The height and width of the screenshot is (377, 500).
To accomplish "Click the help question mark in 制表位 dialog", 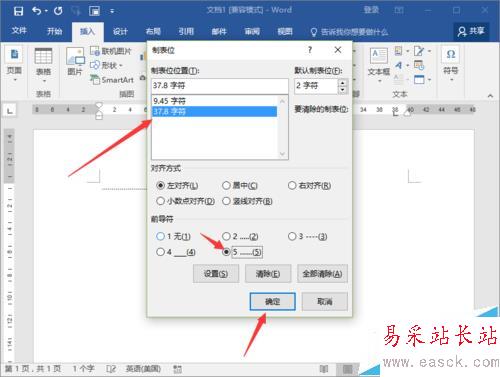I will (310, 50).
